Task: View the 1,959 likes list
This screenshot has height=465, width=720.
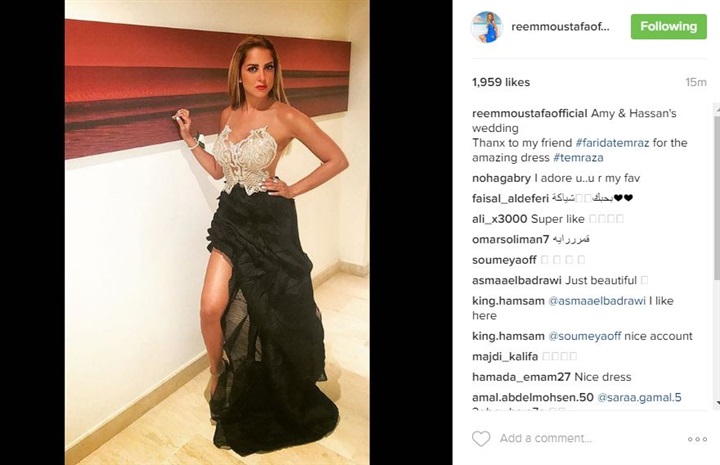Action: point(501,82)
